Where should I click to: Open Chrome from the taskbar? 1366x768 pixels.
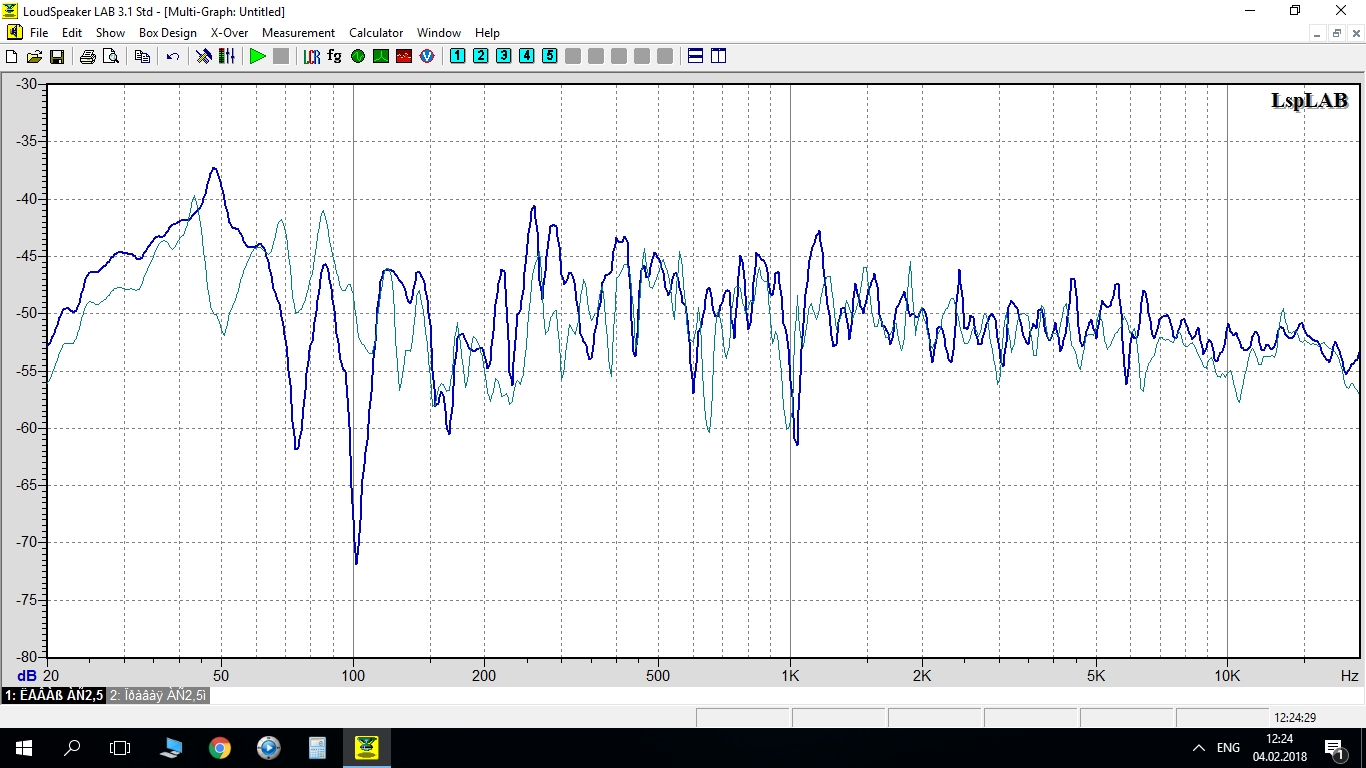click(x=219, y=747)
